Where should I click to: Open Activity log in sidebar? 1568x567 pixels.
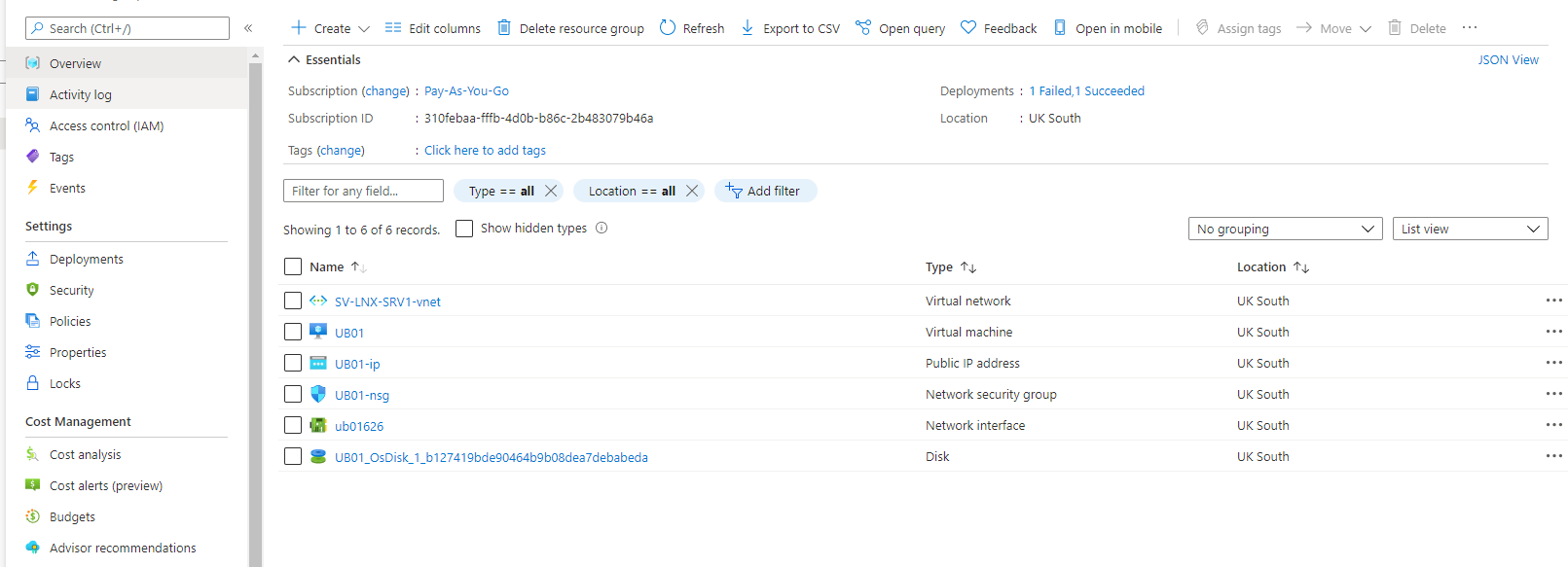click(81, 94)
